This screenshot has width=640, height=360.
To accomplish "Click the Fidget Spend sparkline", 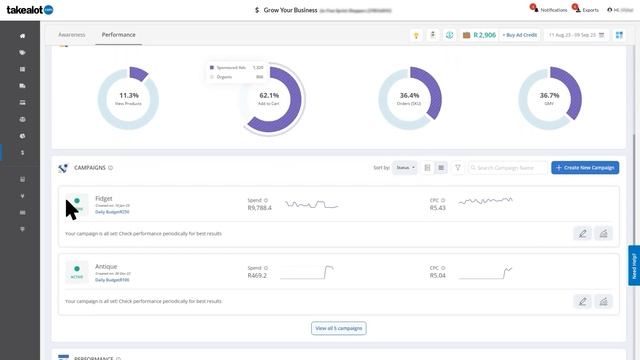I will coord(311,204).
